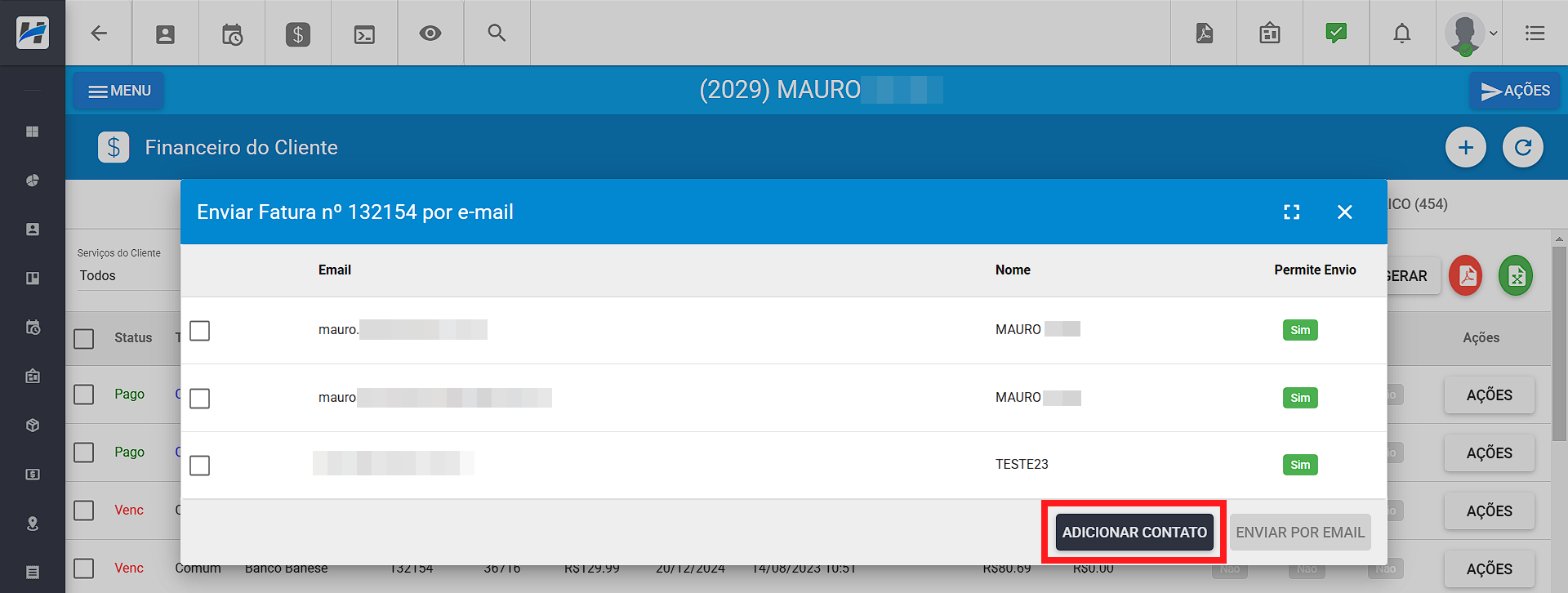Open the dashboard grid icon in the sidebar
This screenshot has width=1568, height=593.
click(x=33, y=132)
